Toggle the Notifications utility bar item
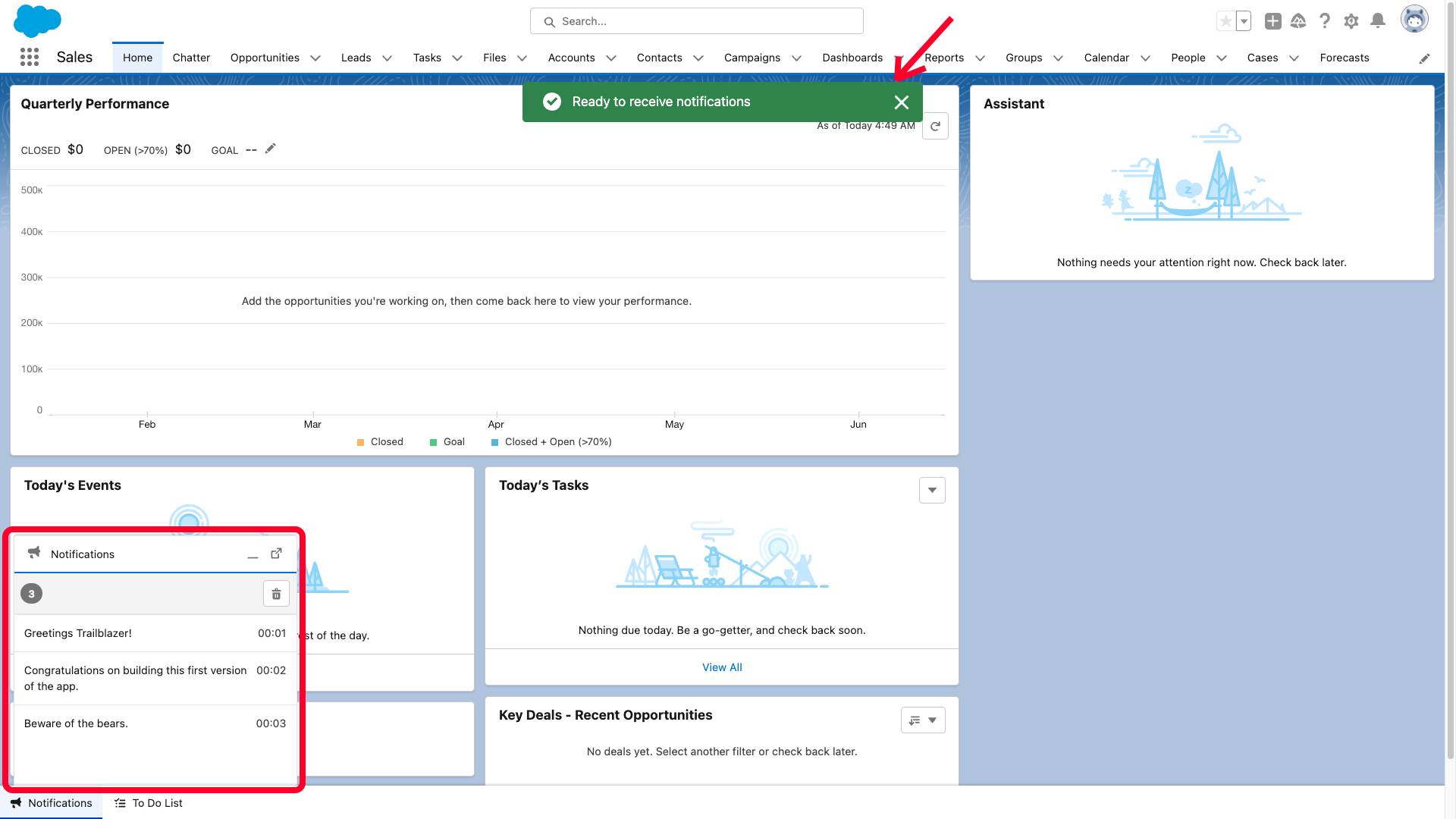The height and width of the screenshot is (819, 1456). click(x=52, y=803)
